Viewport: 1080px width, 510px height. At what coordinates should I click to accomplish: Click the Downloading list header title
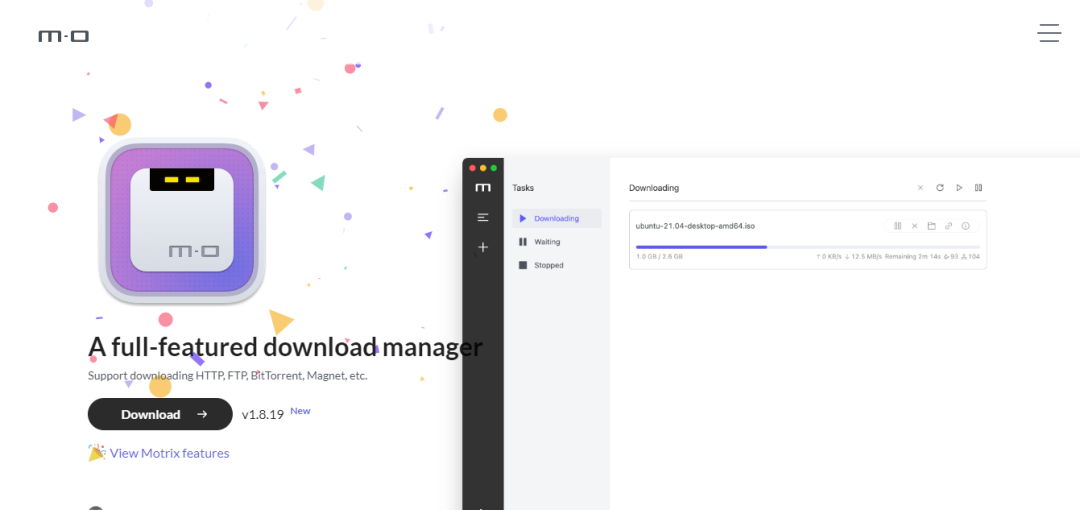tap(654, 187)
